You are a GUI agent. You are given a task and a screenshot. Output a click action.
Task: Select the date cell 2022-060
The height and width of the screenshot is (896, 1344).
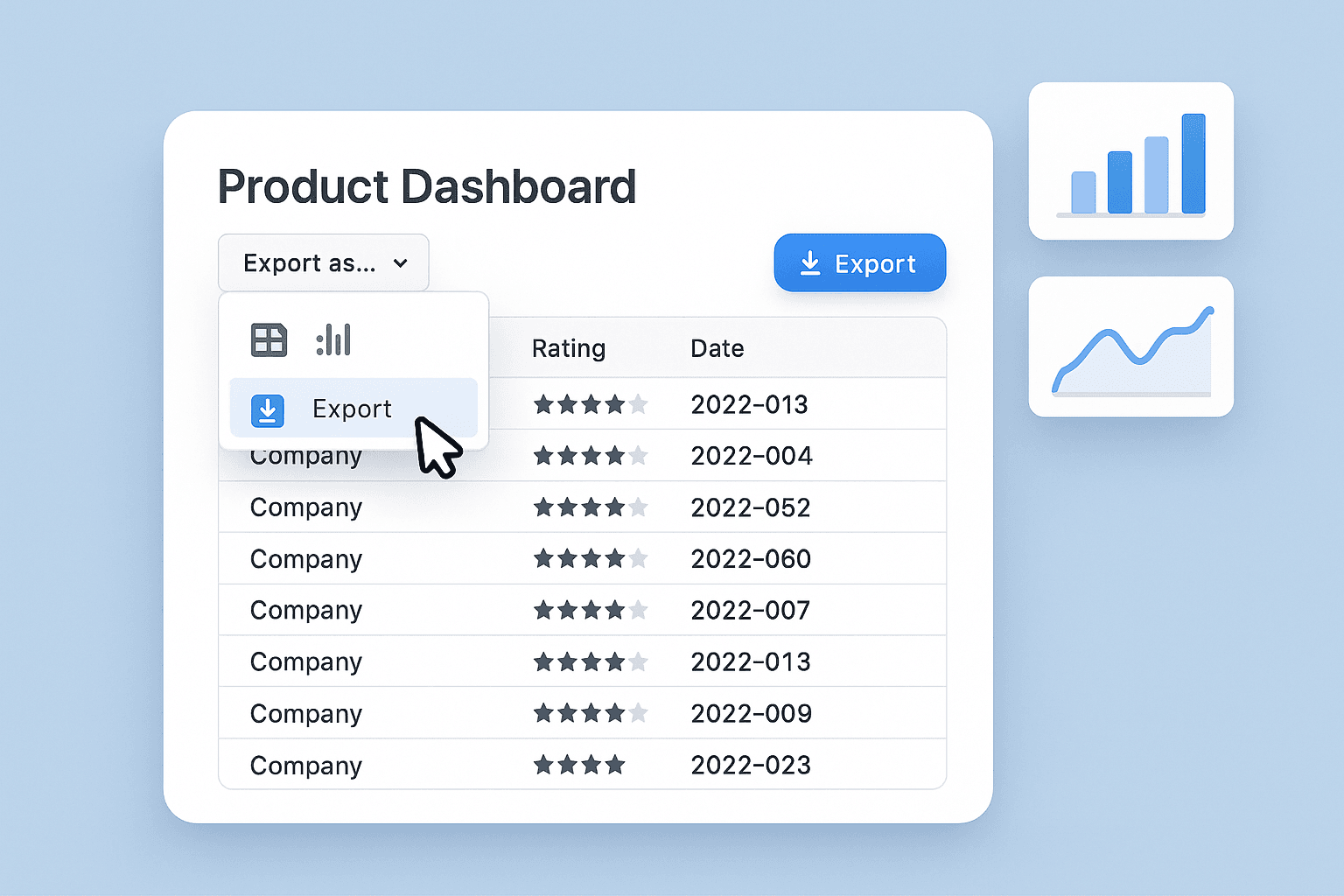[751, 559]
